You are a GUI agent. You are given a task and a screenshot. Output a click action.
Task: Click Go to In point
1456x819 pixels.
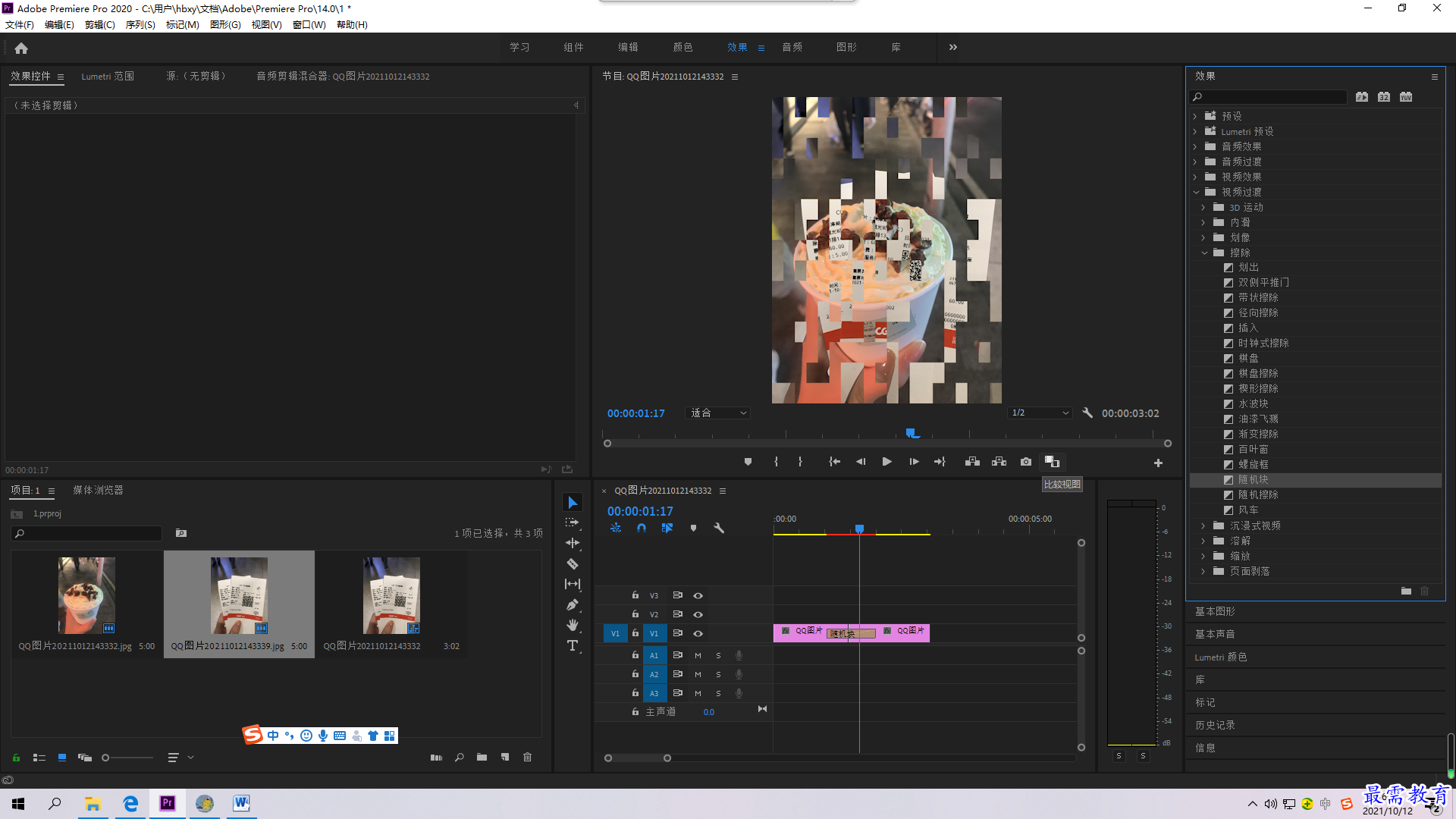[834, 462]
